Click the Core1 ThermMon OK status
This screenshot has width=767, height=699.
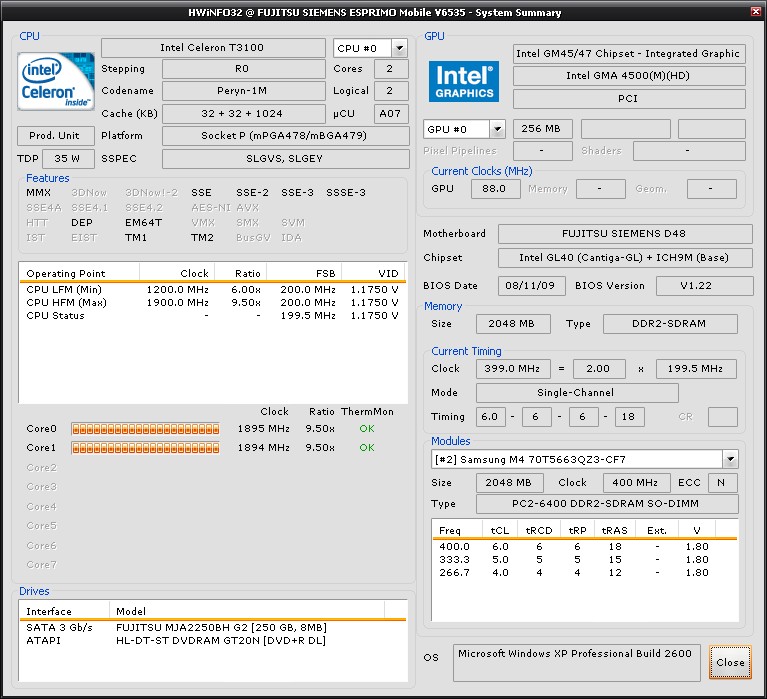367,448
